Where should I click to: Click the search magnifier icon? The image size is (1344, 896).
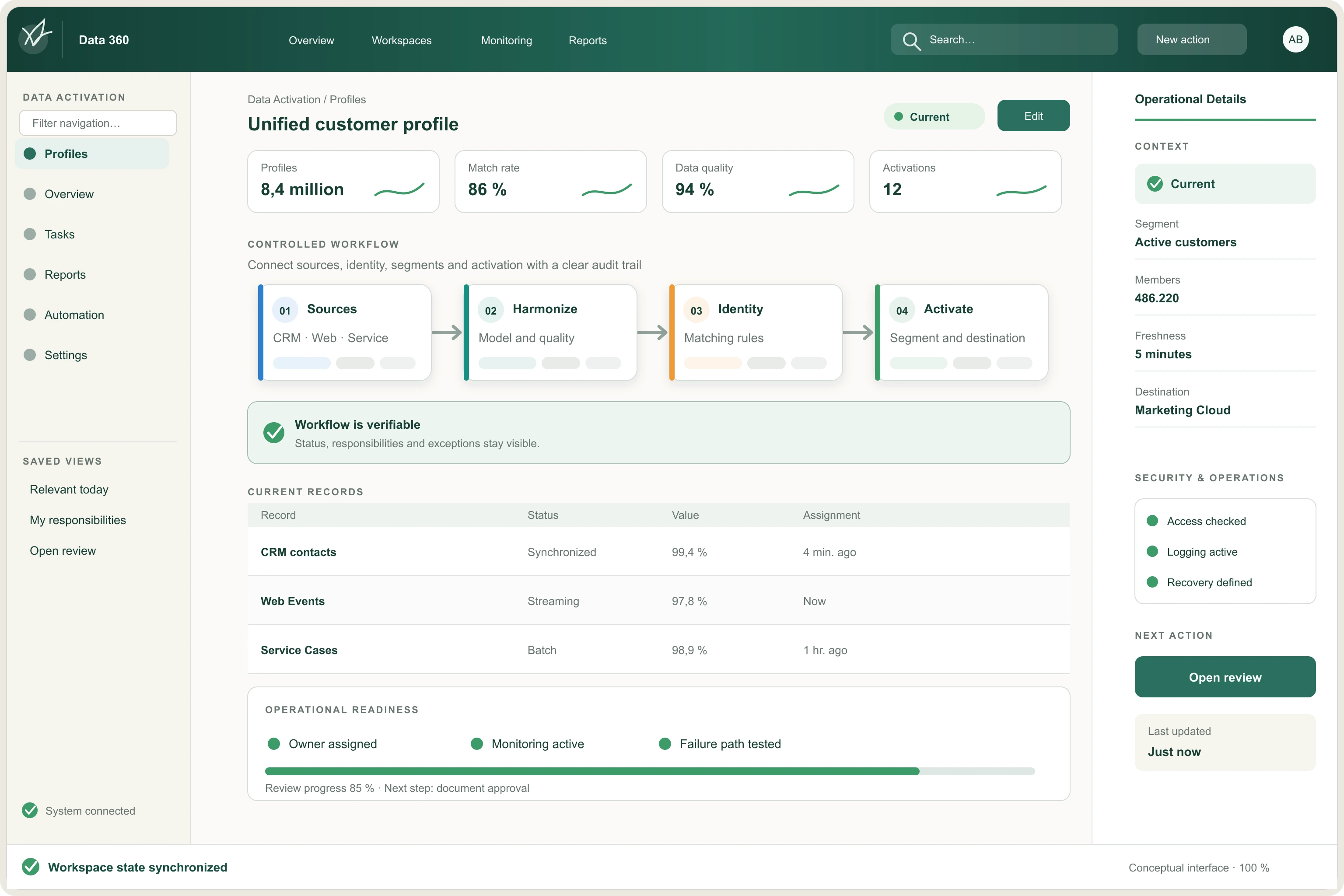(x=911, y=41)
